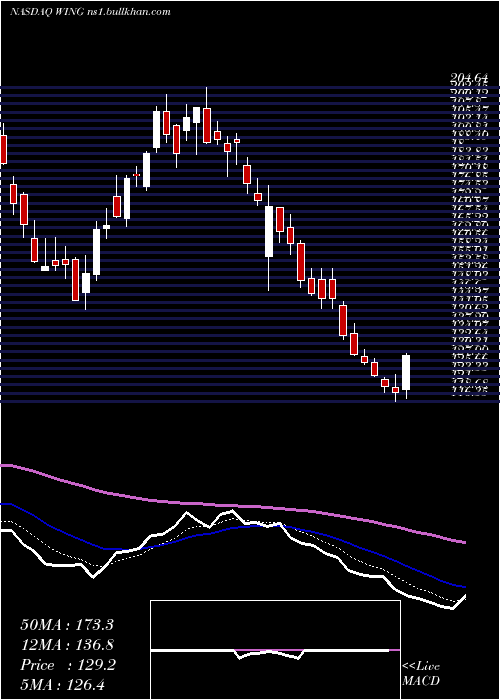Viewport: 500px width, 700px height.
Task: Click the 5MA : 126.4 value
Action: click(x=62, y=685)
